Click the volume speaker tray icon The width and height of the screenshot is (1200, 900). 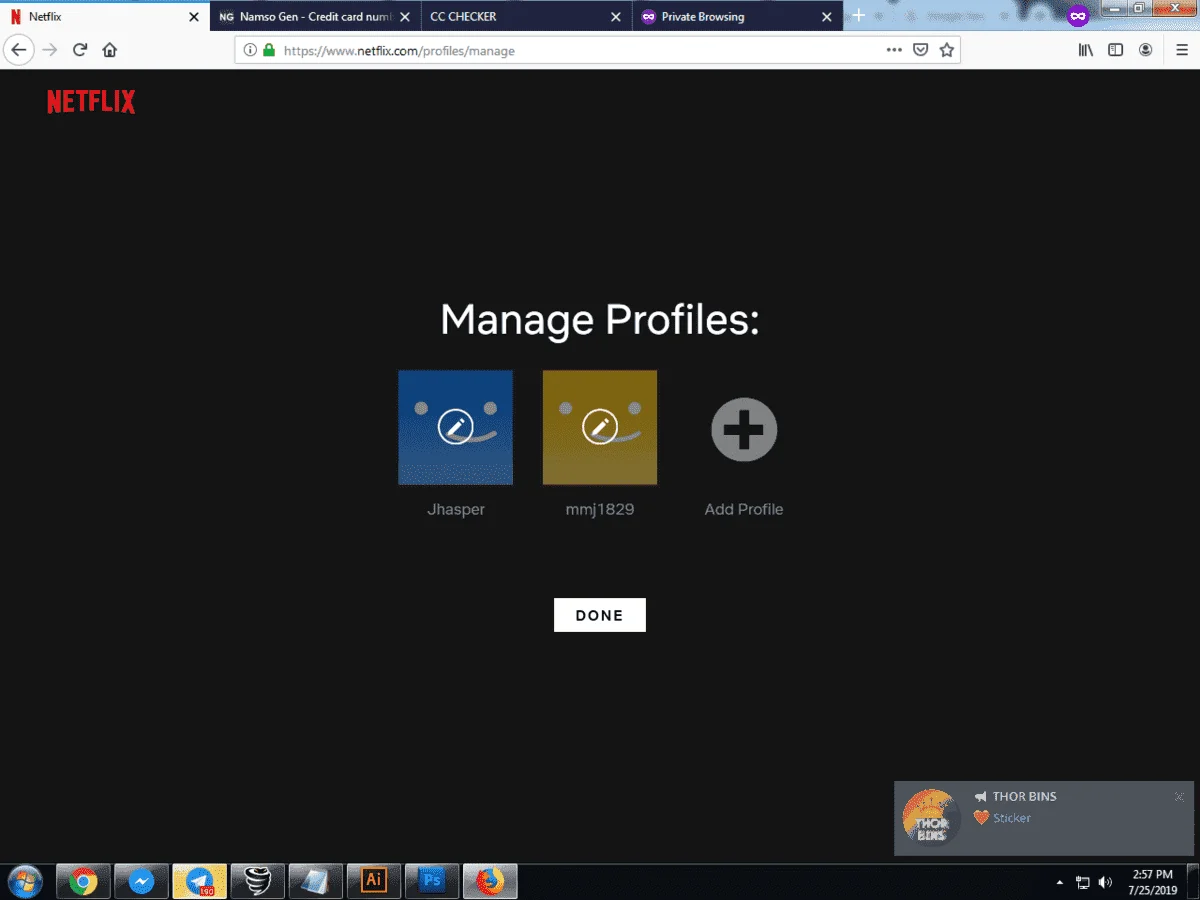1105,883
